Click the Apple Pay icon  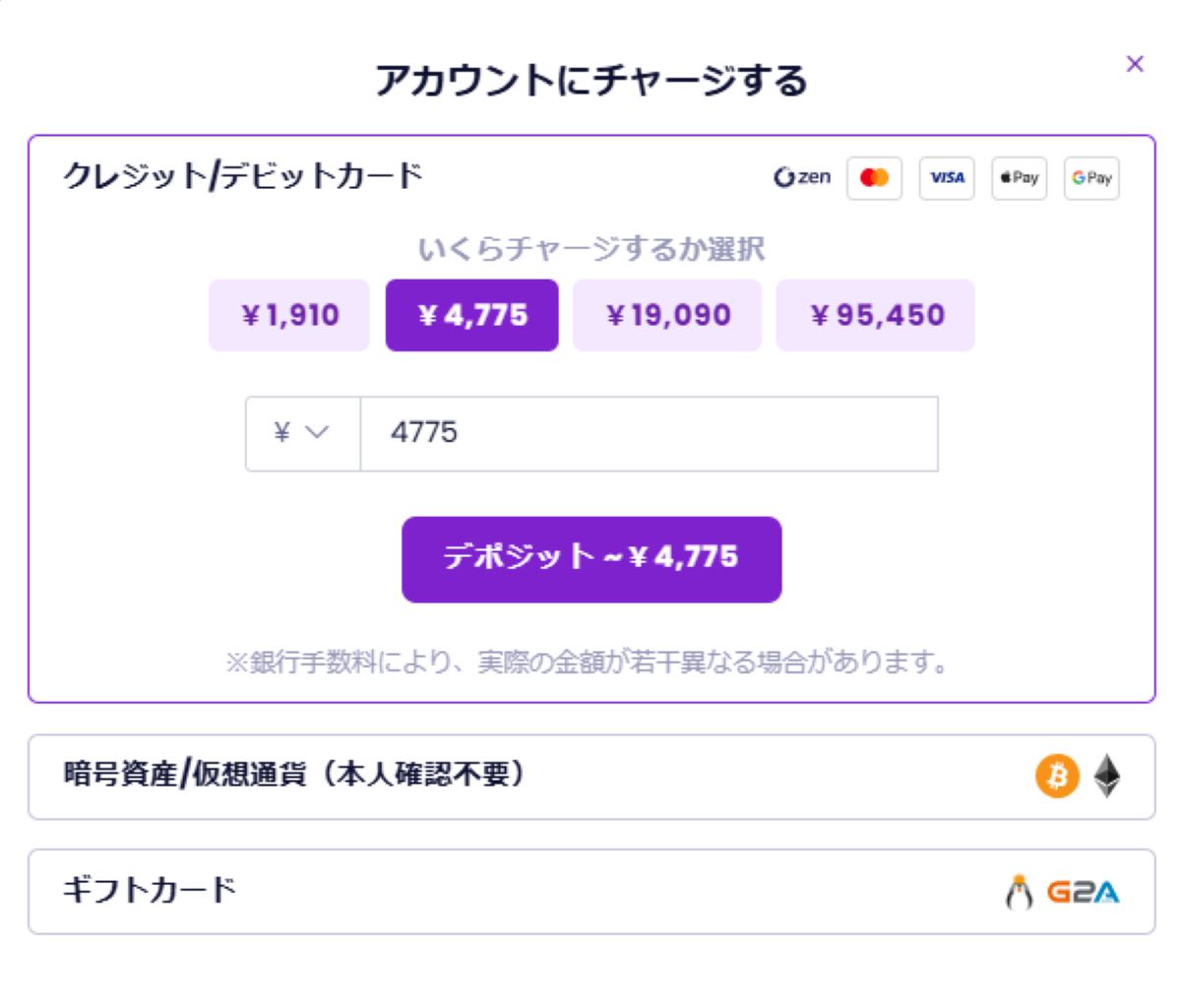pyautogui.click(x=1020, y=177)
